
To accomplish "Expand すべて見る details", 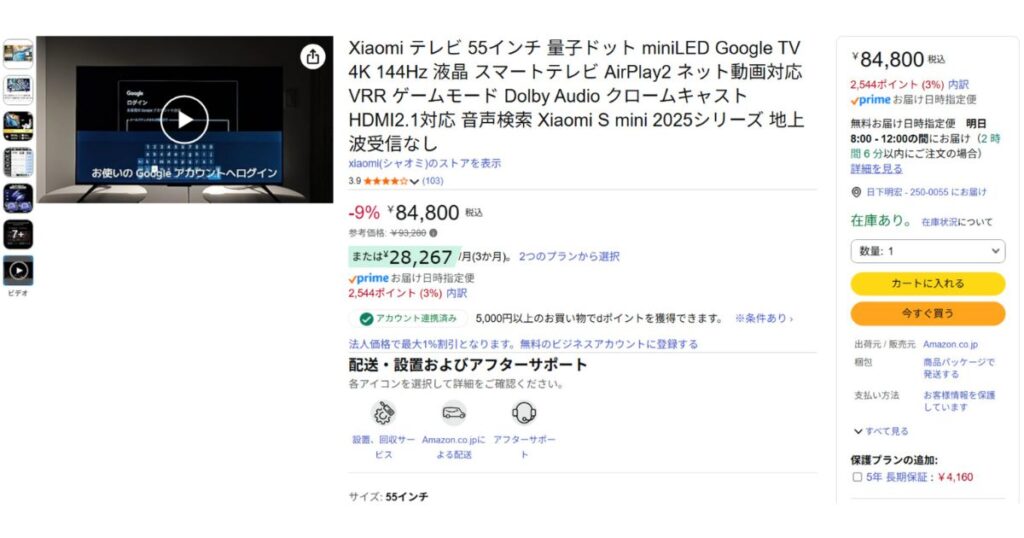I will [880, 431].
